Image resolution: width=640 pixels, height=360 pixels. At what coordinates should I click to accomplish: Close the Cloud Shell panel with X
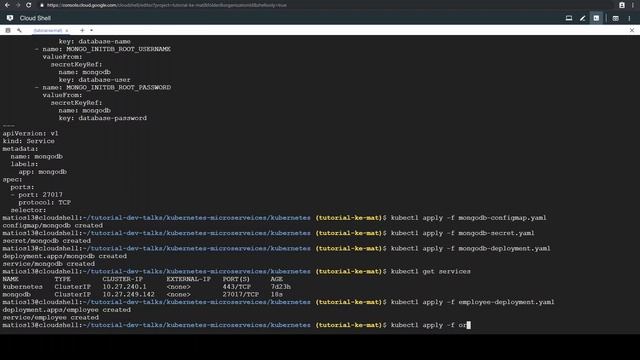tap(632, 30)
